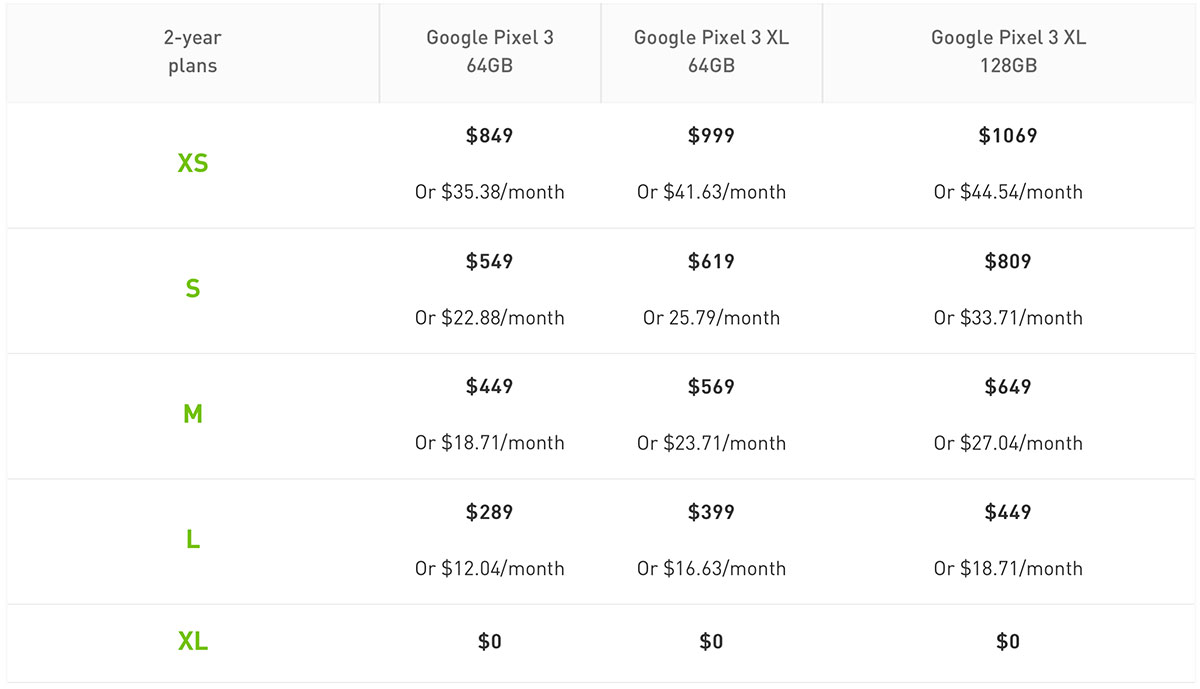
Task: Click the $849 price for XS plan
Action: (490, 136)
